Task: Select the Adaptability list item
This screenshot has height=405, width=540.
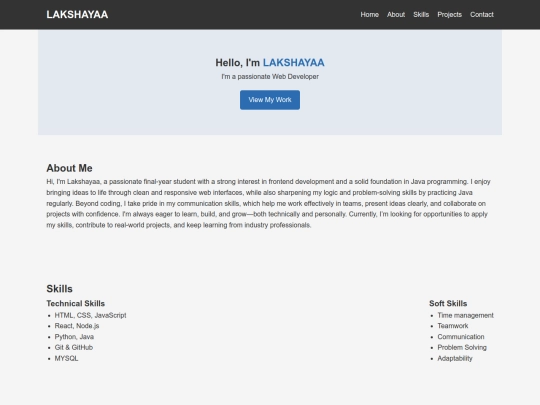Action: click(455, 359)
